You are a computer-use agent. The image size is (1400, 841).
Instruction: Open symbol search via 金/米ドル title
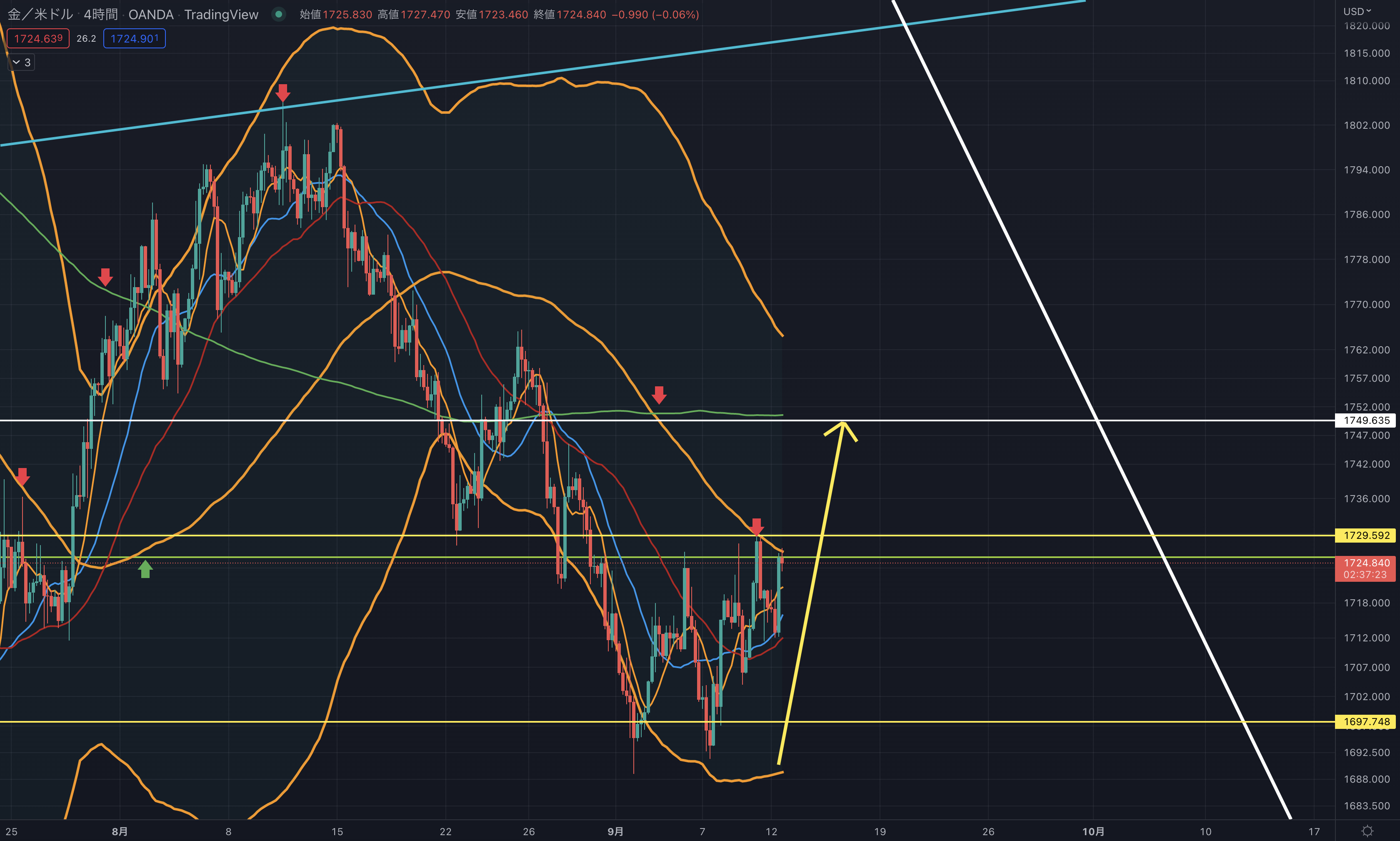pyautogui.click(x=40, y=14)
